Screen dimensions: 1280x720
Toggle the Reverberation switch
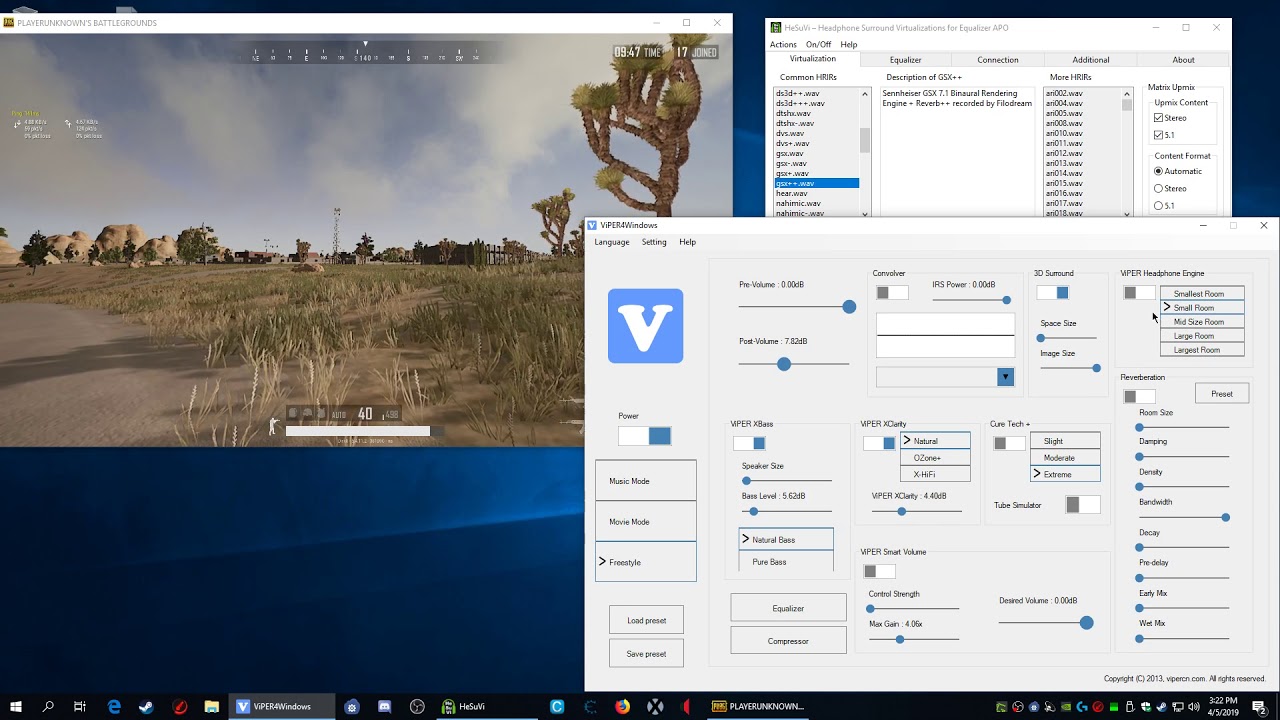1139,397
